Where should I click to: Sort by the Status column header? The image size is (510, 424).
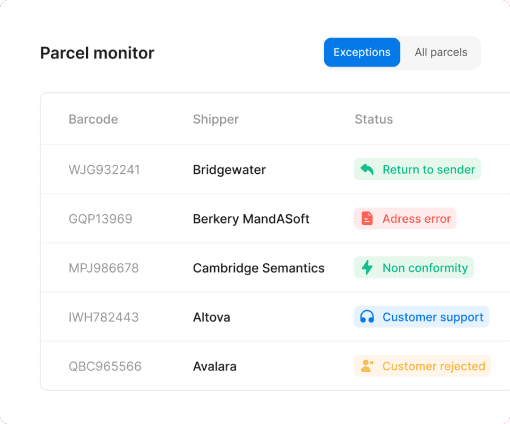[x=374, y=119]
